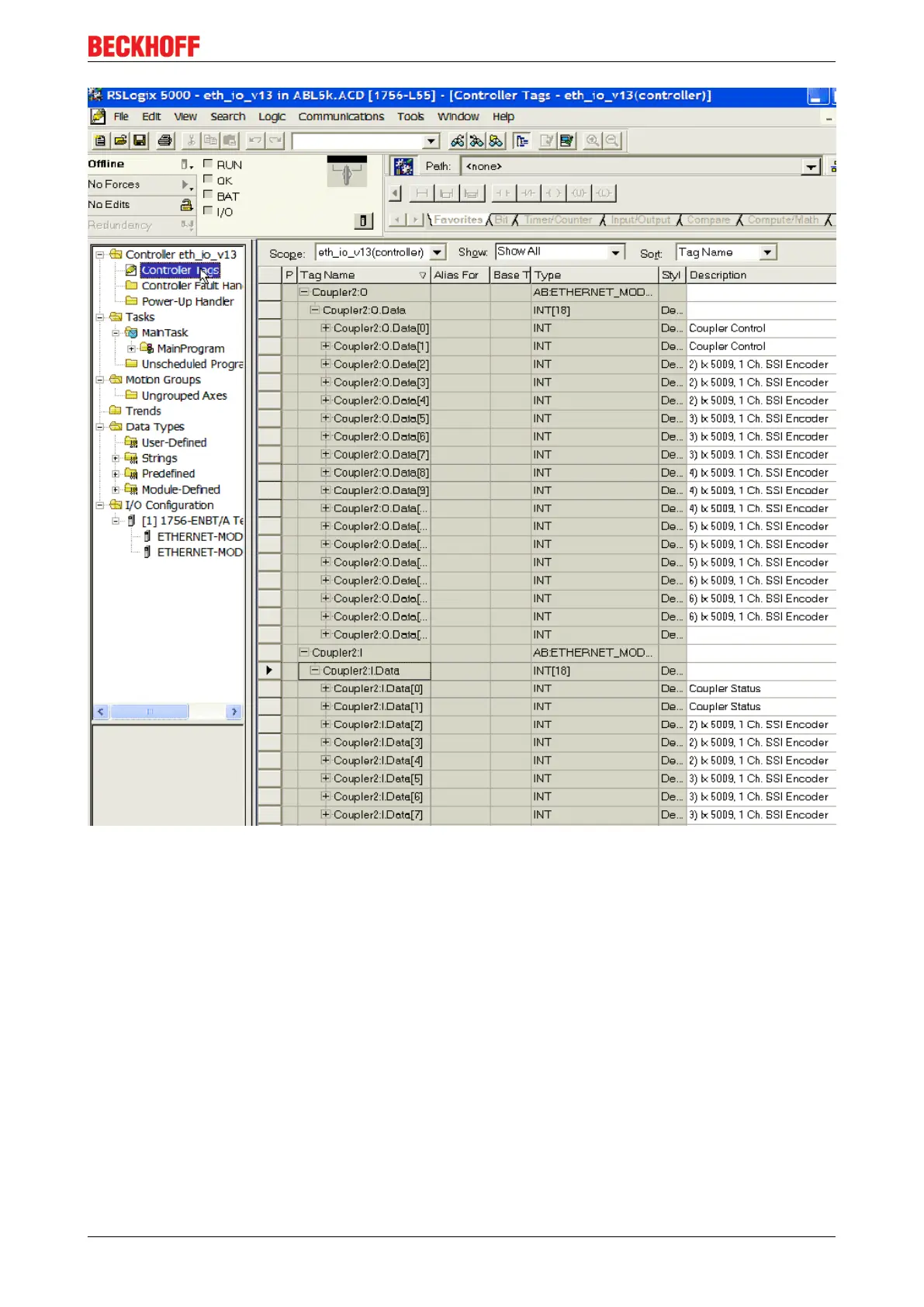The image size is (924, 1307).
Task: Toggle the I/O indicator checkbox
Action: [208, 210]
